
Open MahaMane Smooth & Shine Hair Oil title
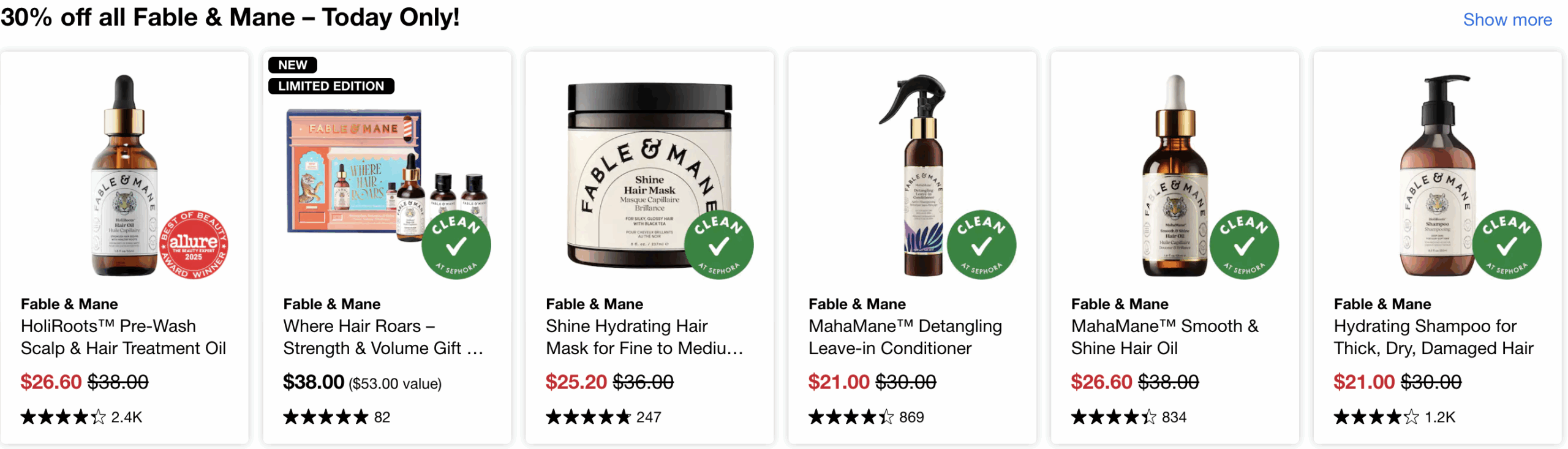tap(1165, 337)
